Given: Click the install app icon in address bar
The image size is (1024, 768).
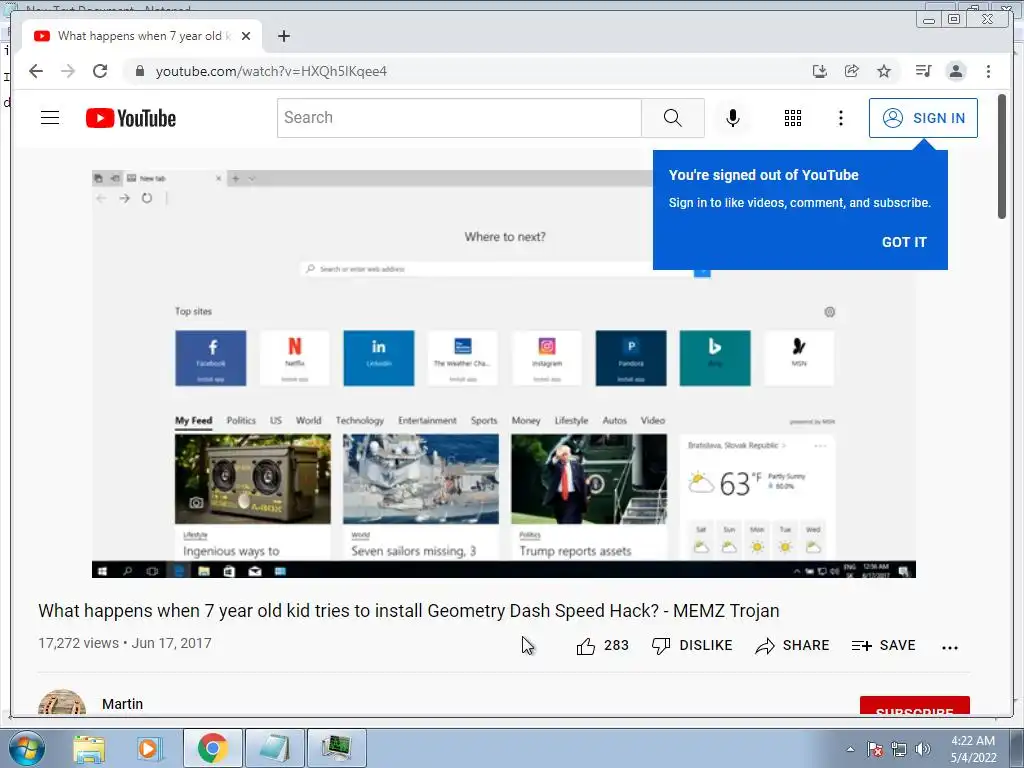Looking at the screenshot, I should click(x=820, y=71).
